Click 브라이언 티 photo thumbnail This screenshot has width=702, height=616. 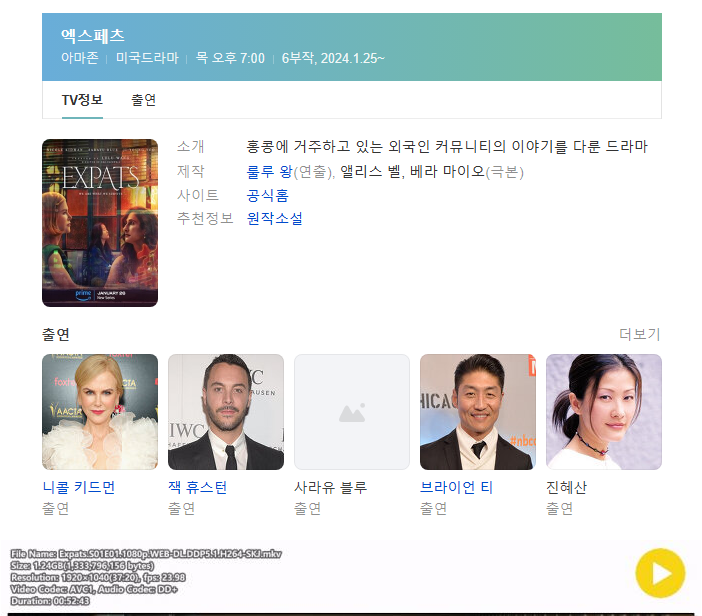click(478, 412)
